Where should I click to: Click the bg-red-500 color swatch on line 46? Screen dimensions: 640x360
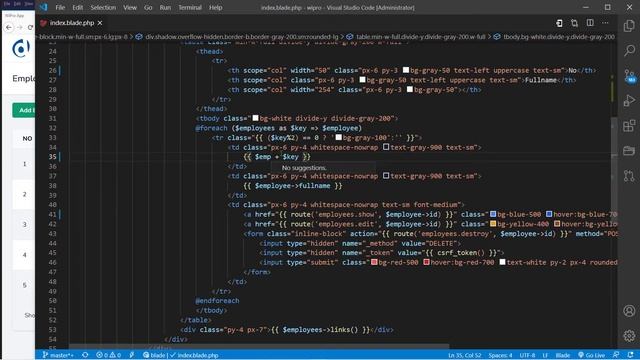(x=374, y=262)
